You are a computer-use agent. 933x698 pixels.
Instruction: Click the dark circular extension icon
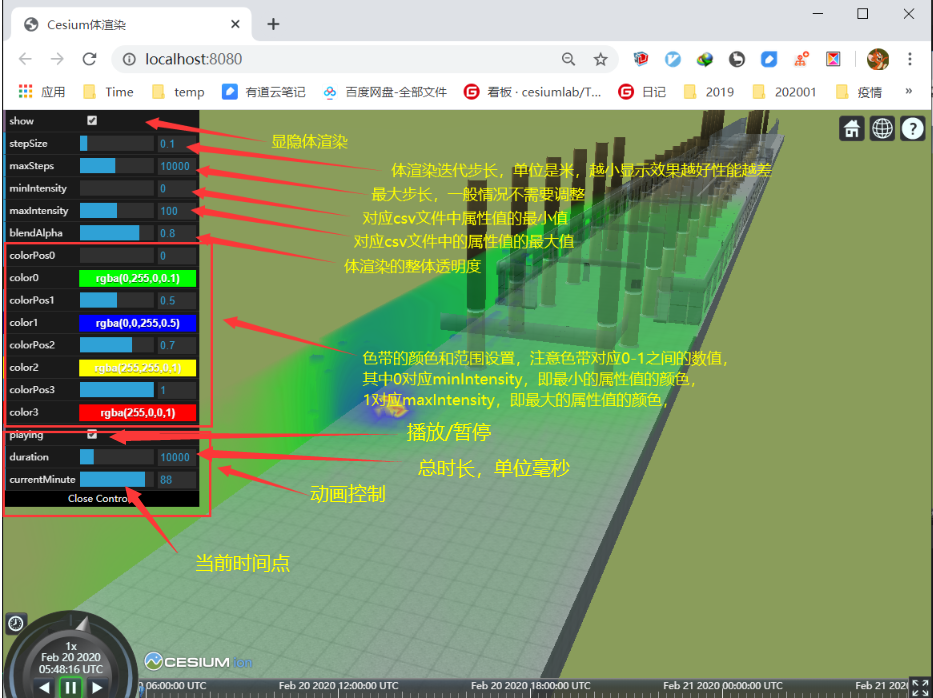(737, 59)
